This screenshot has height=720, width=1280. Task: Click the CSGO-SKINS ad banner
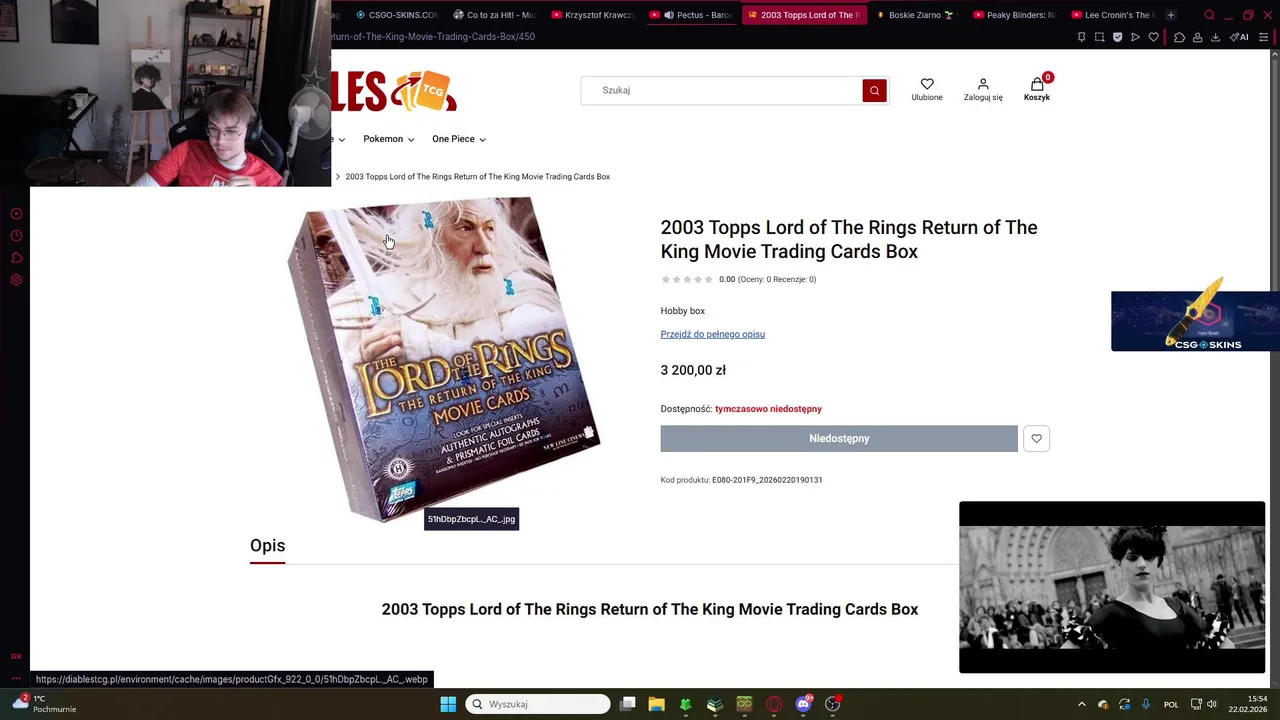click(1195, 321)
